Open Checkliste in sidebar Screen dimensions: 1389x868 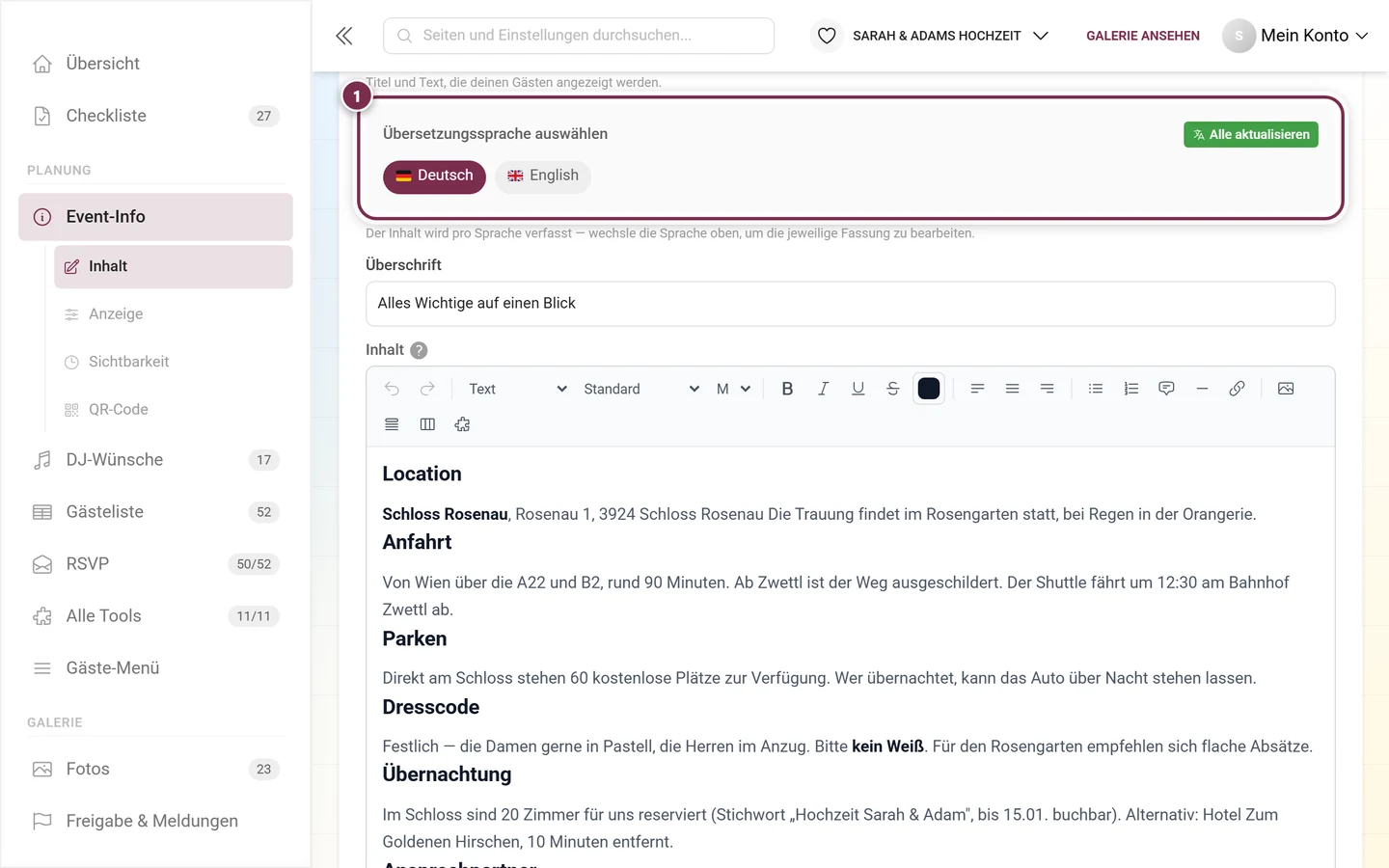tap(155, 116)
